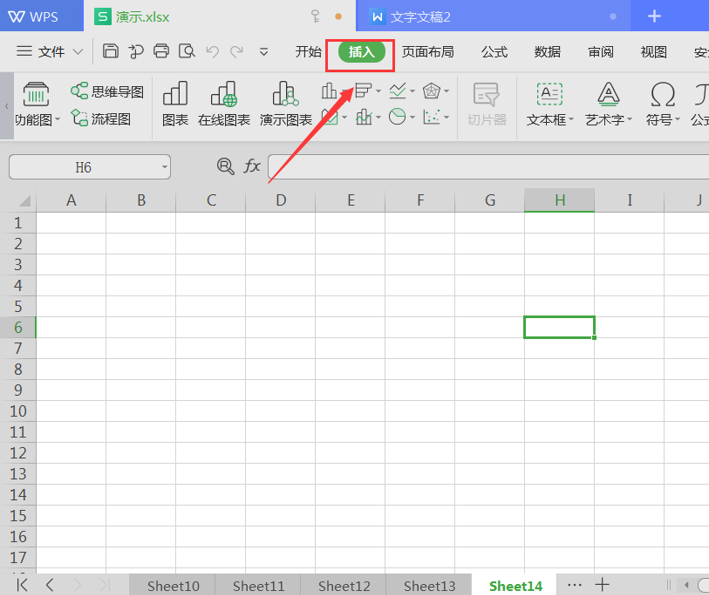Select column A header
The width and height of the screenshot is (709, 595).
[71, 200]
